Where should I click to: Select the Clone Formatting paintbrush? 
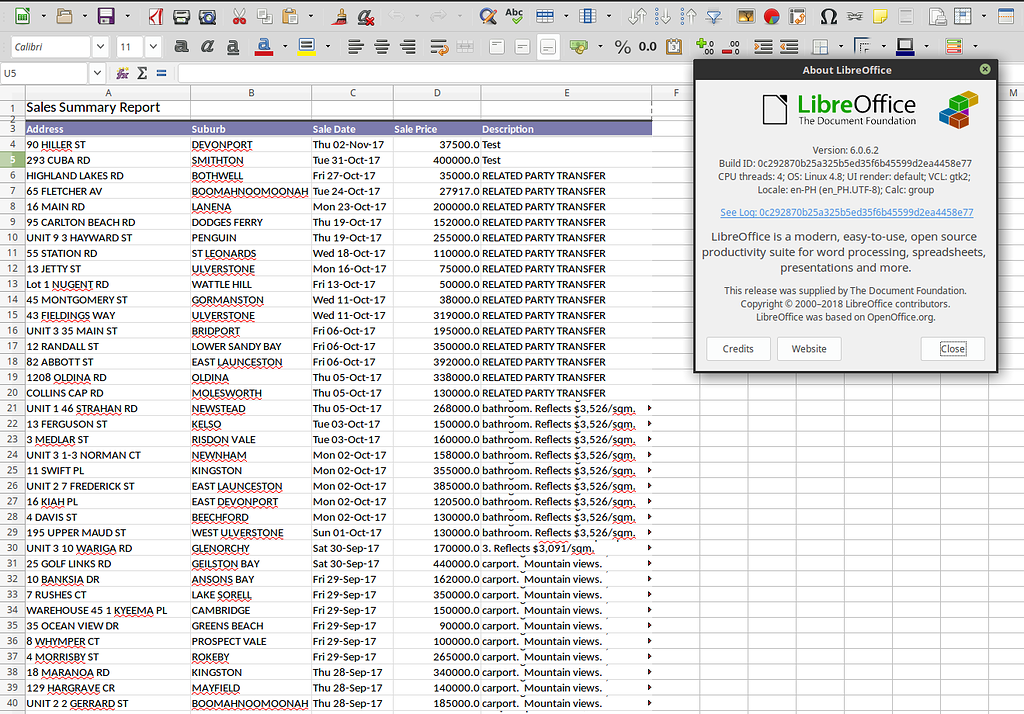(339, 16)
